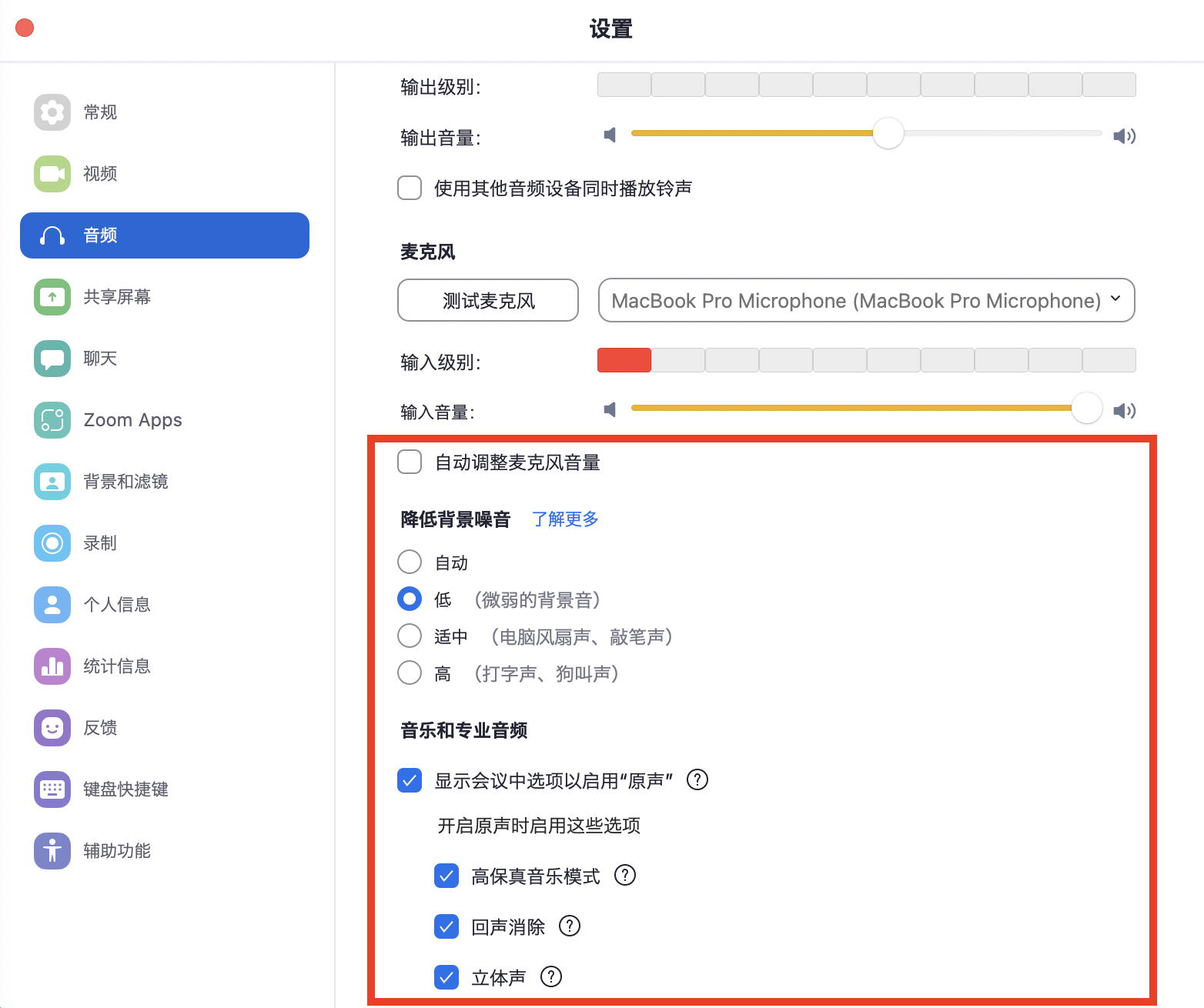
Task: Click 开启原声时启用这些选项 text
Action: click(x=539, y=826)
